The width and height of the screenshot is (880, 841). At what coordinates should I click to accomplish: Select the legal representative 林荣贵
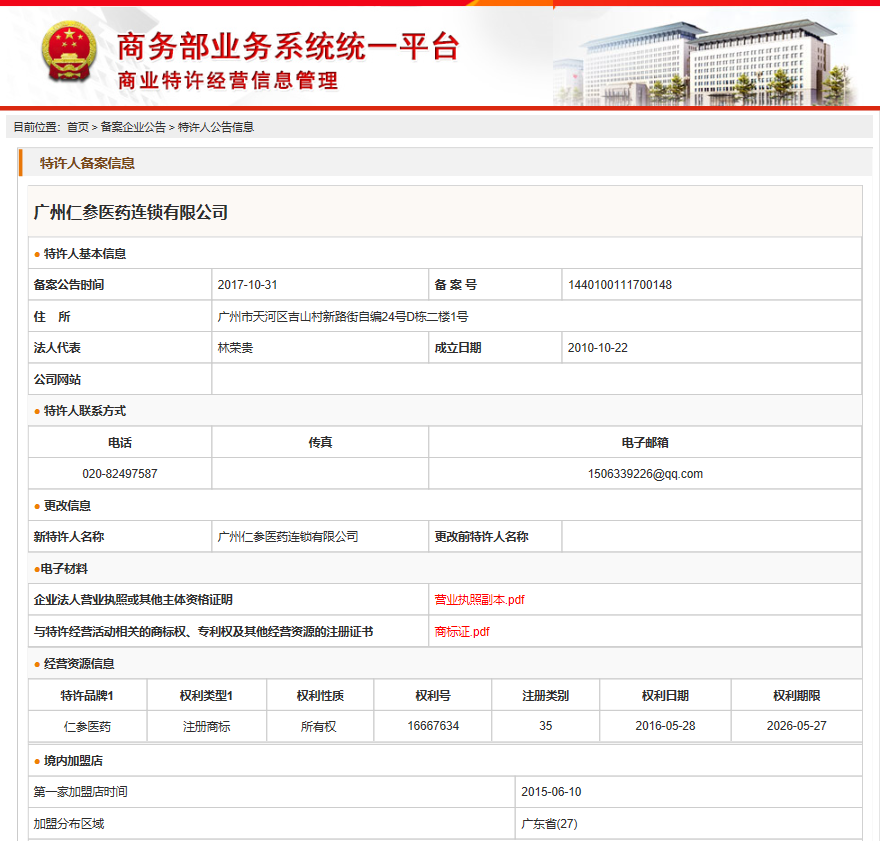coord(235,348)
